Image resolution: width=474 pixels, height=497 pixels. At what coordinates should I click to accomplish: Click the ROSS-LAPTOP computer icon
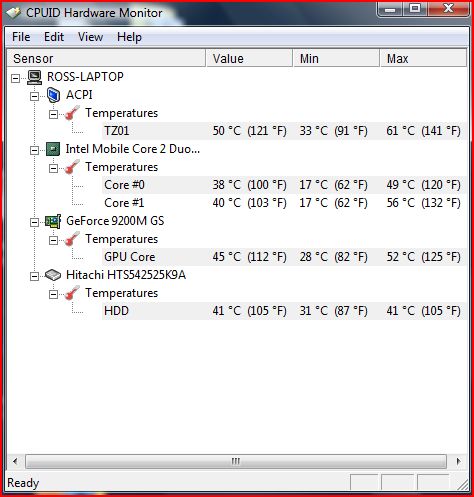point(34,77)
